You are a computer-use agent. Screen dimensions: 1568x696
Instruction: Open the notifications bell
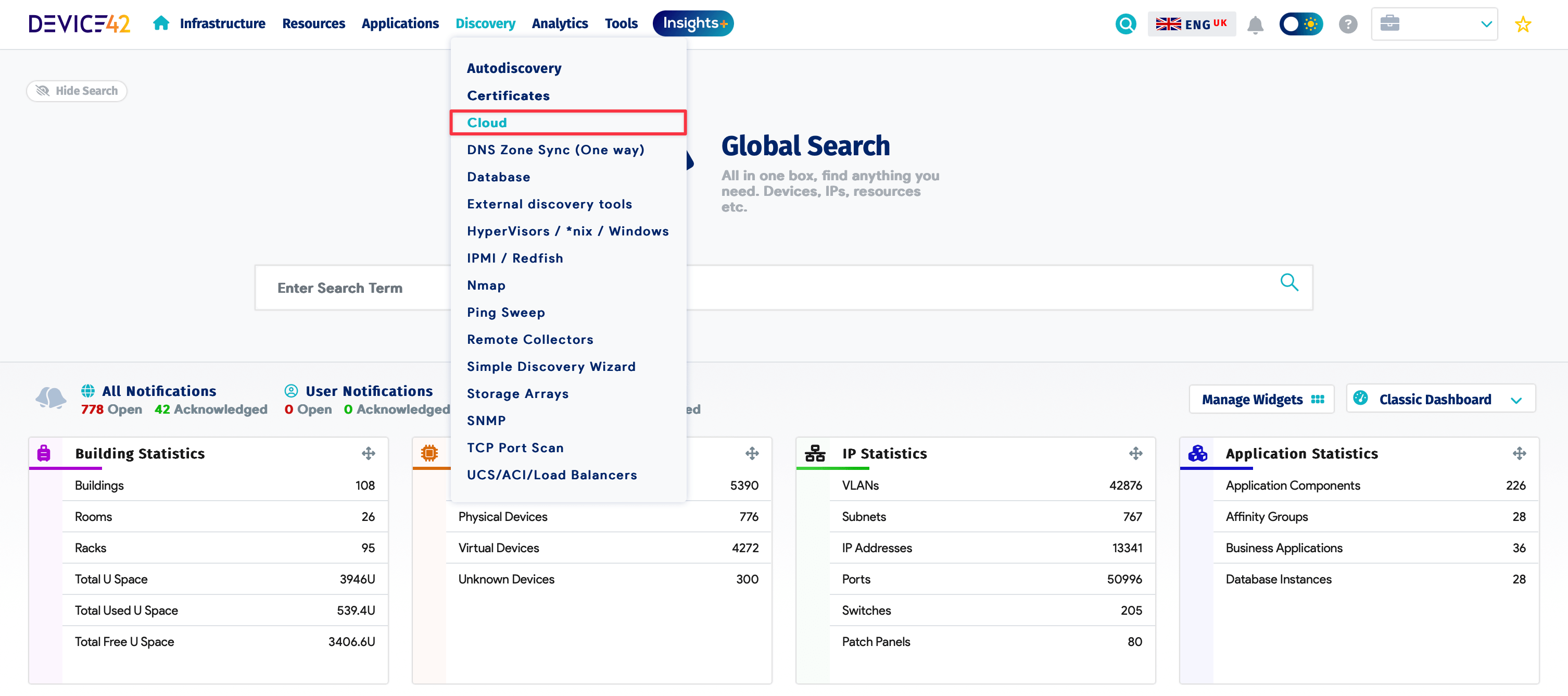1255,24
